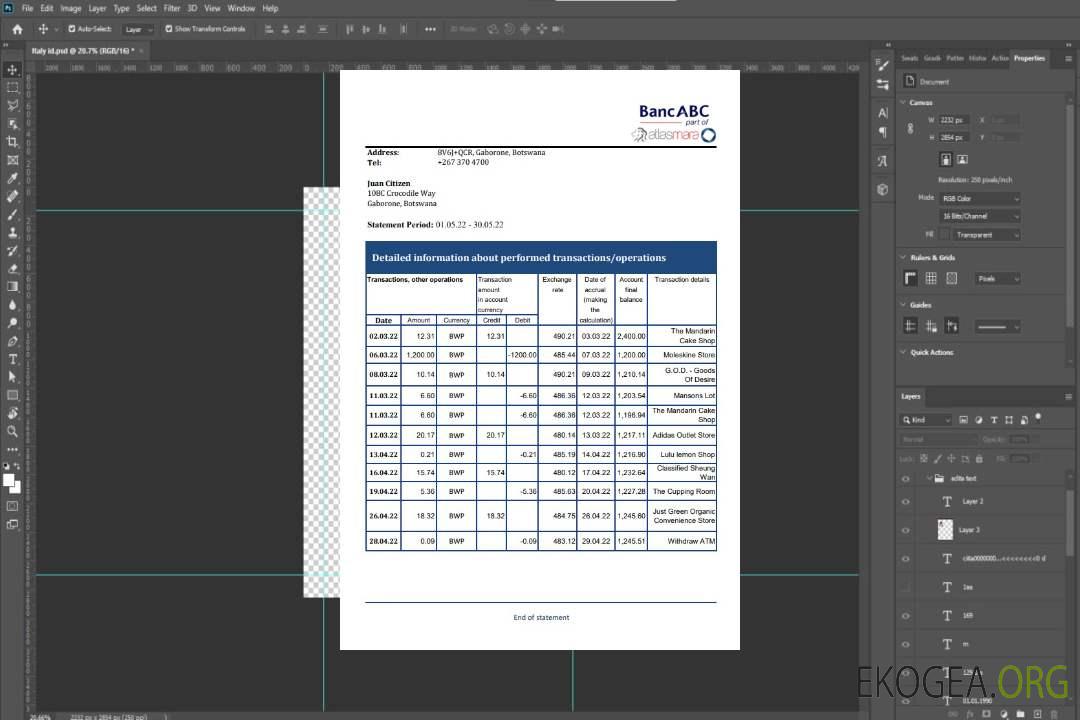Open the layer filter Kind dropdown
Viewport: 1080px width, 720px height.
926,420
